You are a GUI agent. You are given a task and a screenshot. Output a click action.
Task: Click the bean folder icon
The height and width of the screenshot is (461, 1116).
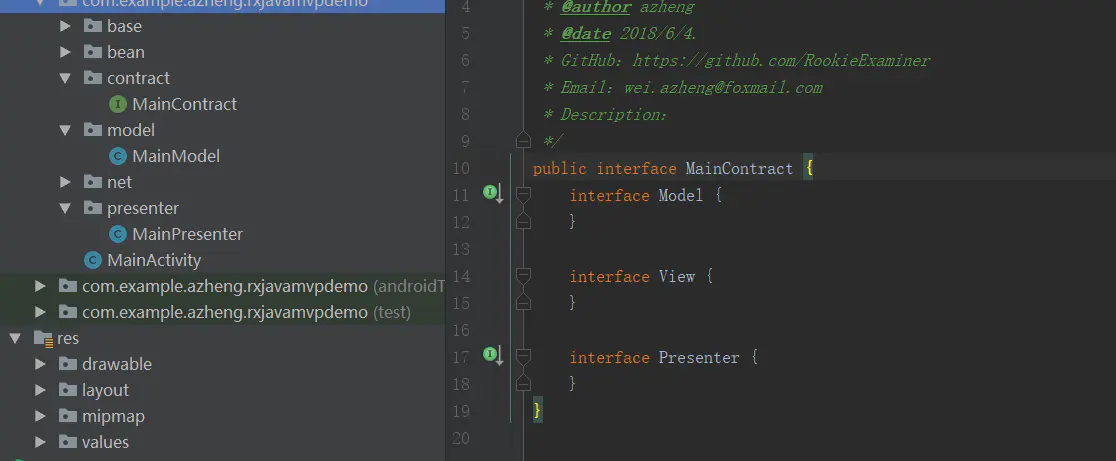(93, 52)
